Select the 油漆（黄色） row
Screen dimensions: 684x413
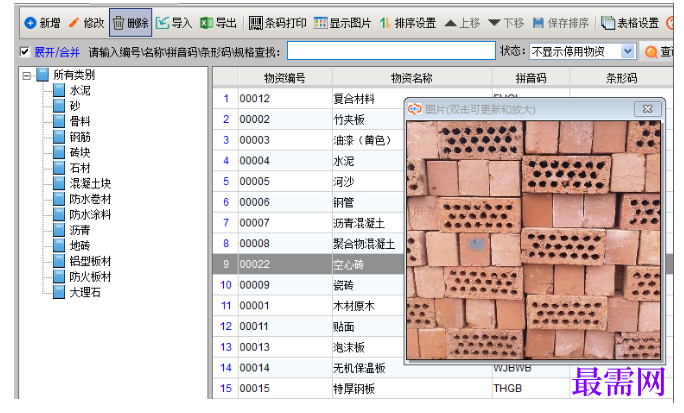[308, 140]
